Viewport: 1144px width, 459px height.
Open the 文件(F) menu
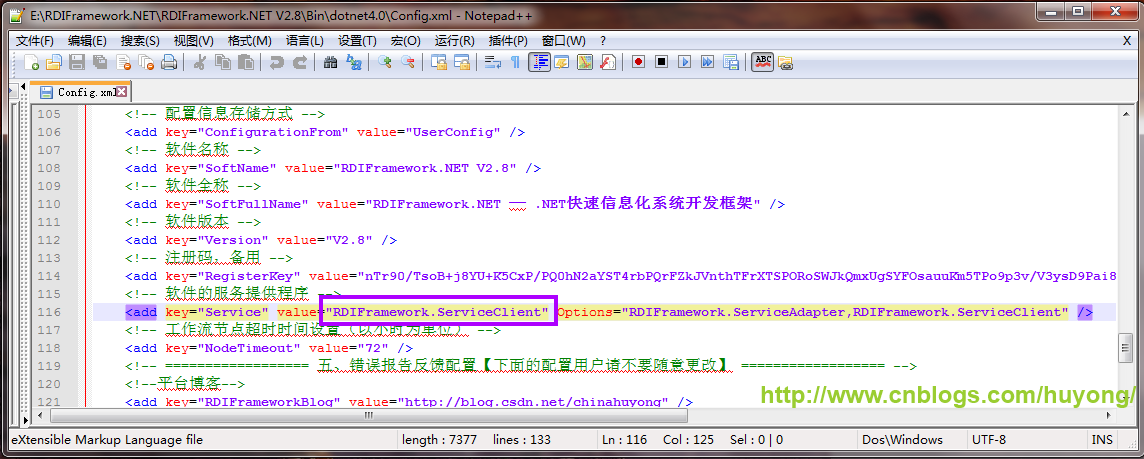tap(35, 41)
